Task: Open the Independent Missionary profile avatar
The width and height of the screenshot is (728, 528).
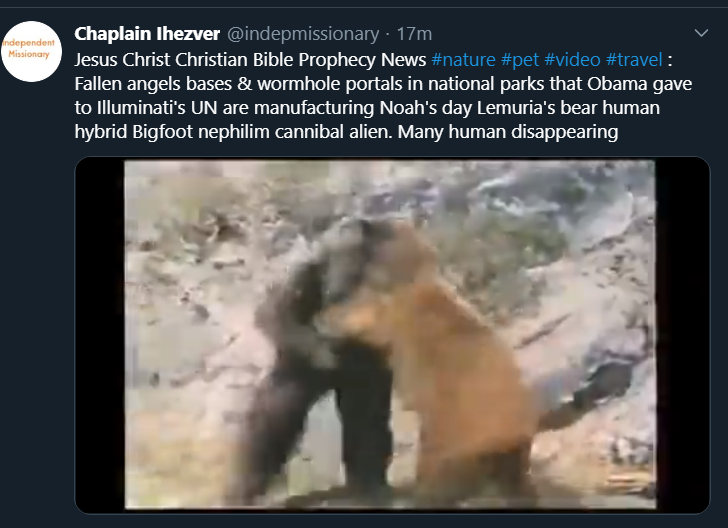Action: 31,51
